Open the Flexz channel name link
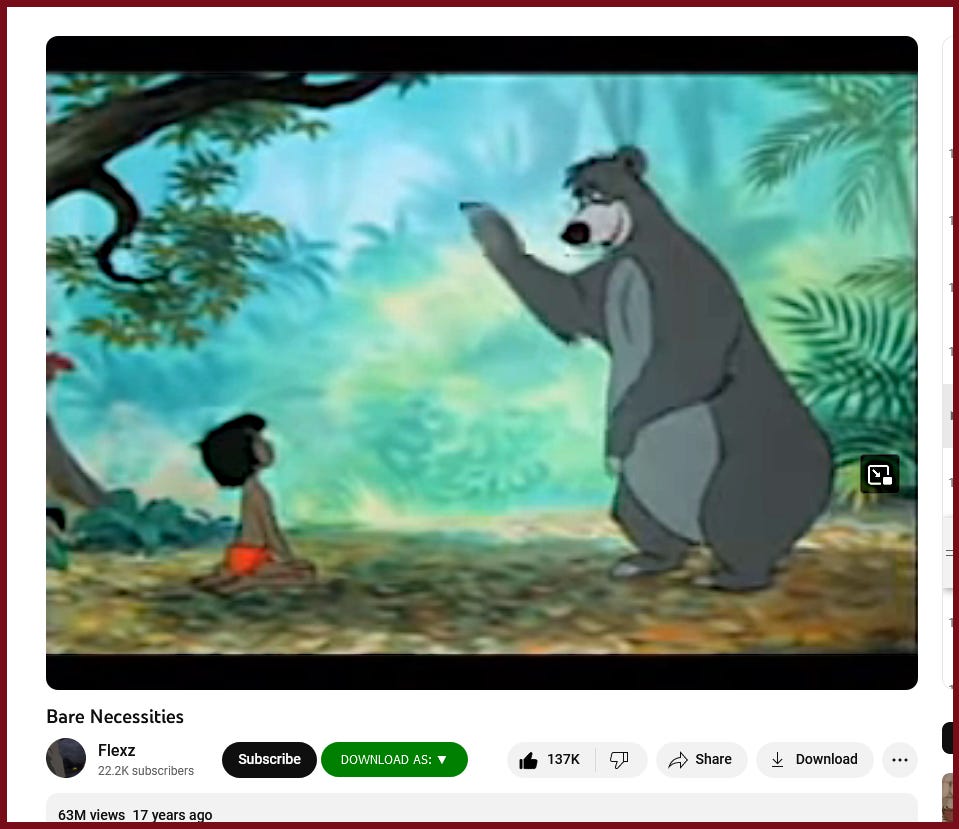This screenshot has height=829, width=959. coord(116,750)
